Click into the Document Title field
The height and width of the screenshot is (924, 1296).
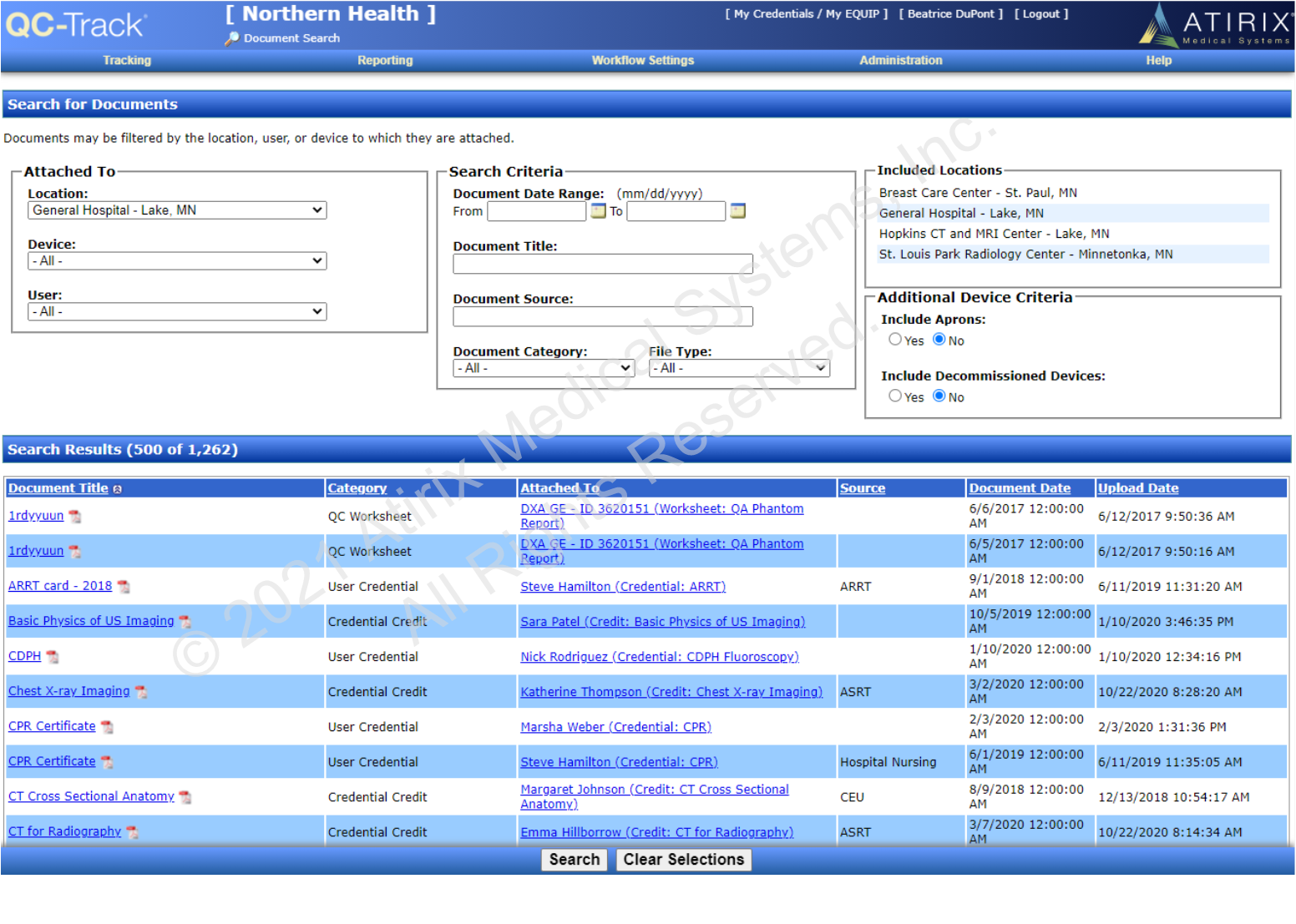(603, 265)
